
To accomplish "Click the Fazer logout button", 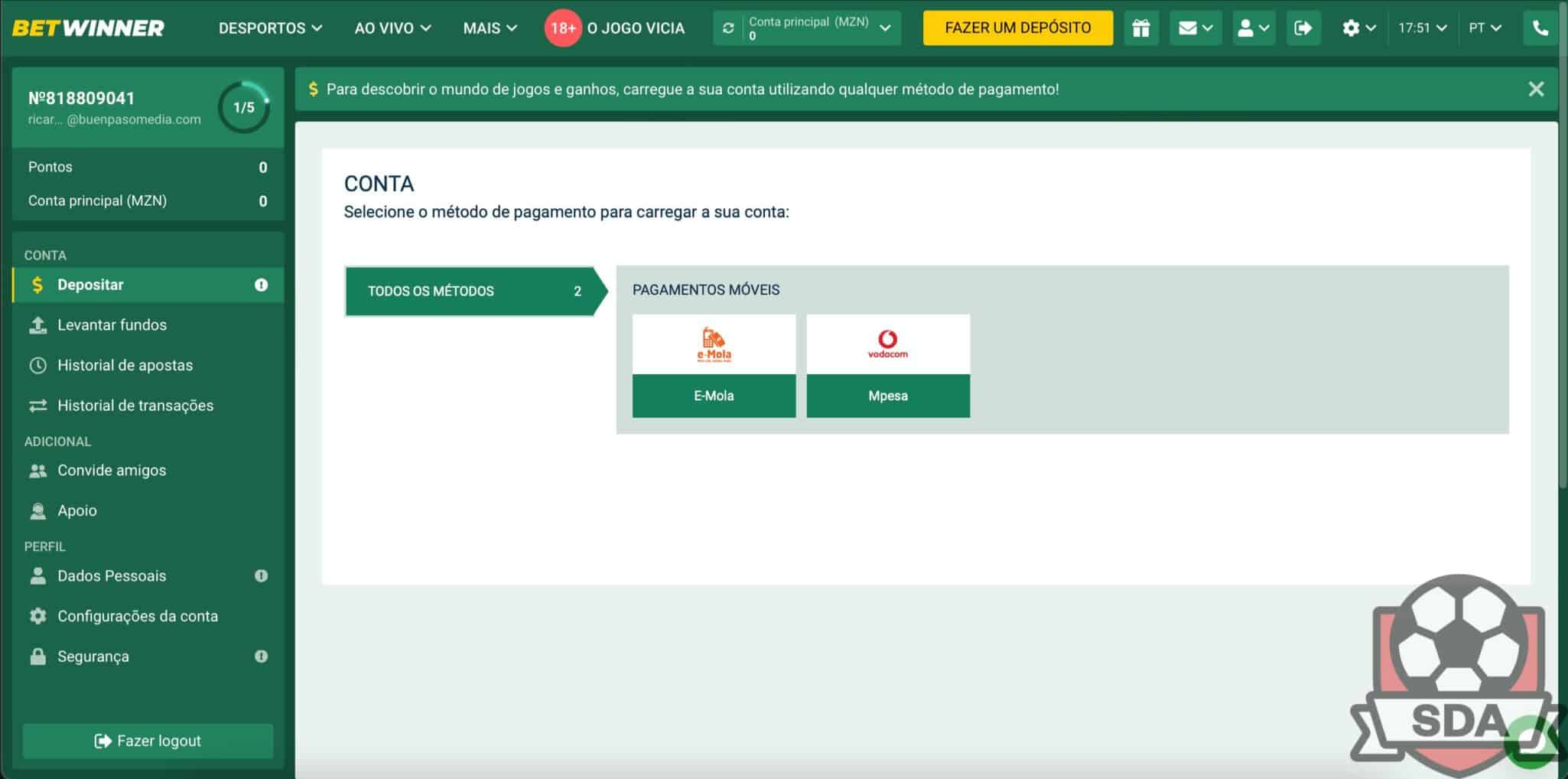I will point(148,741).
